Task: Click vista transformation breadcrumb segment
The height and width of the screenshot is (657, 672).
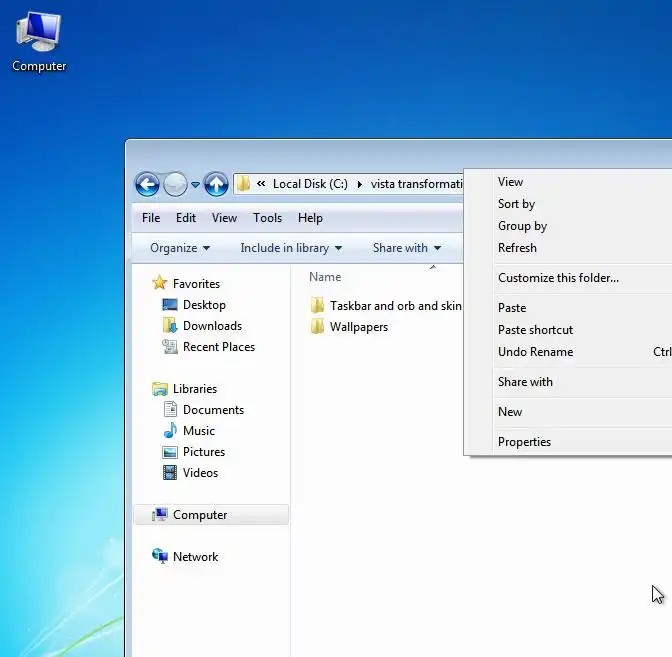Action: (x=416, y=184)
